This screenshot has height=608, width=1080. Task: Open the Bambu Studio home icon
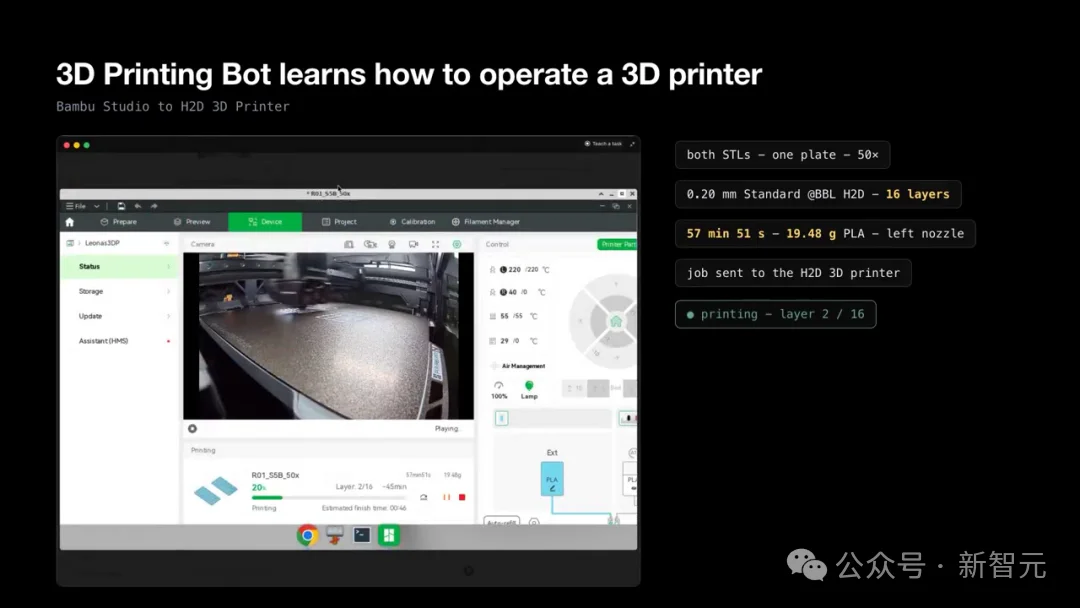(70, 222)
